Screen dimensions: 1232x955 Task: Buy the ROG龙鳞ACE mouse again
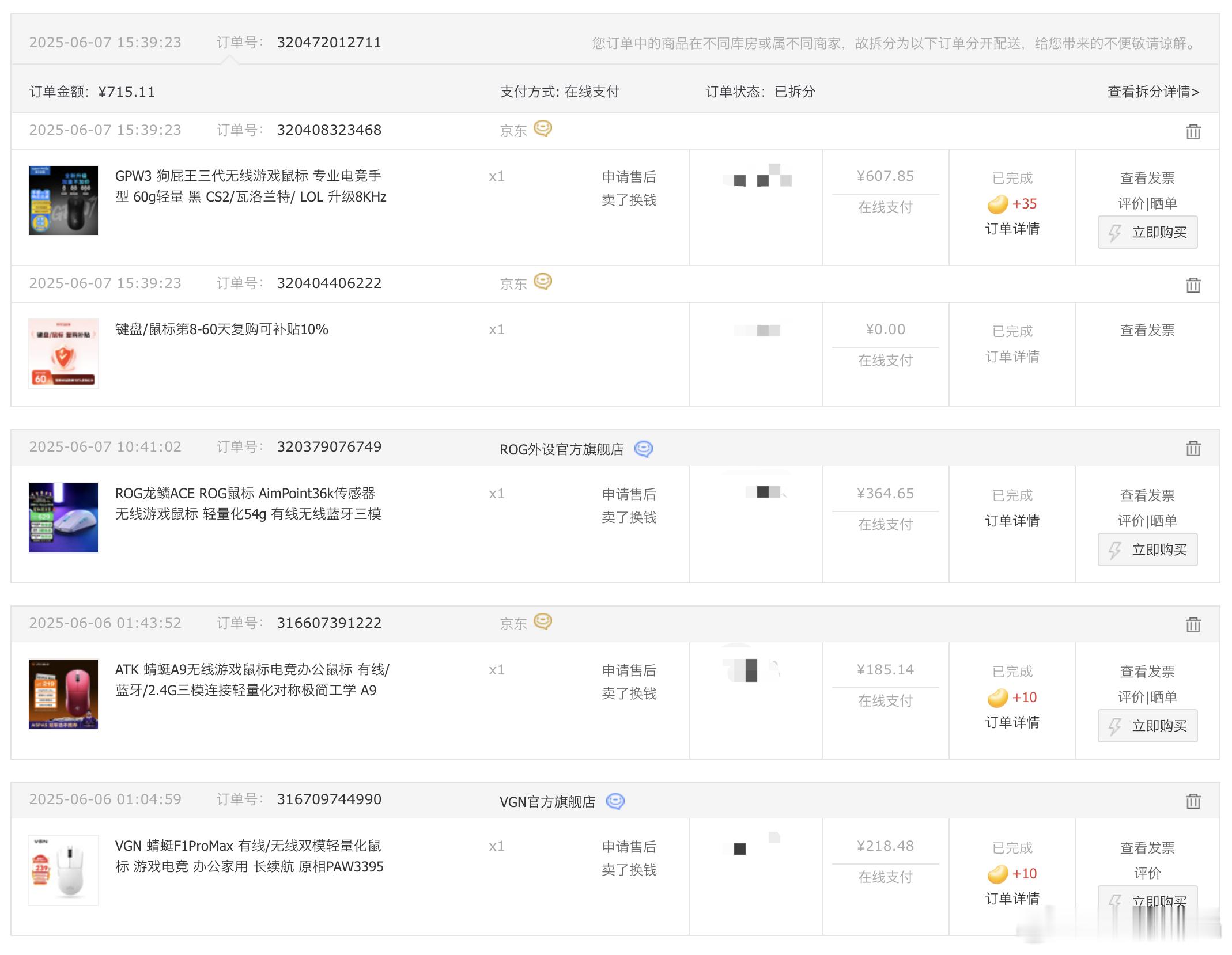[1147, 549]
